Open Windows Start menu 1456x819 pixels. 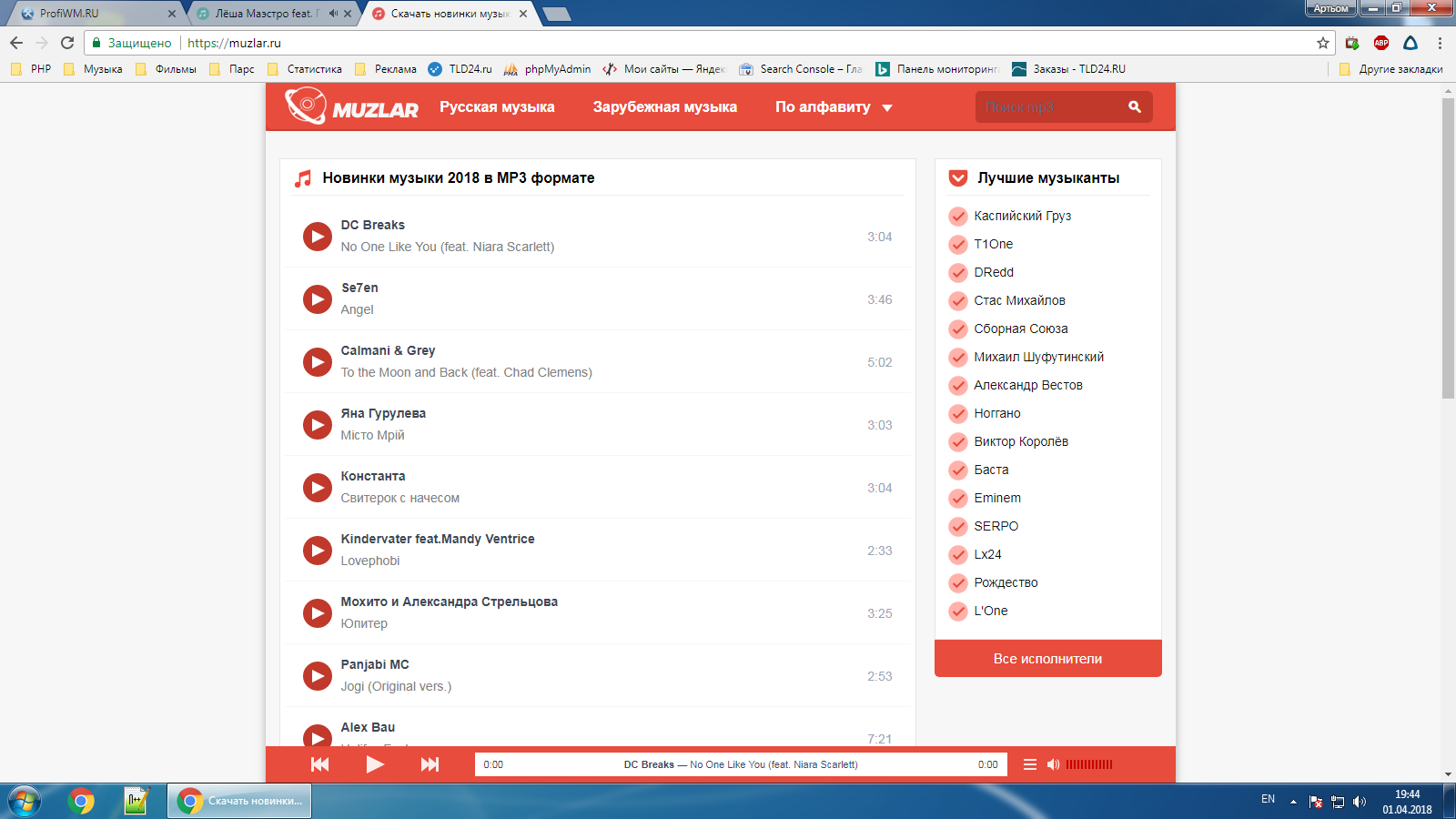(x=24, y=802)
